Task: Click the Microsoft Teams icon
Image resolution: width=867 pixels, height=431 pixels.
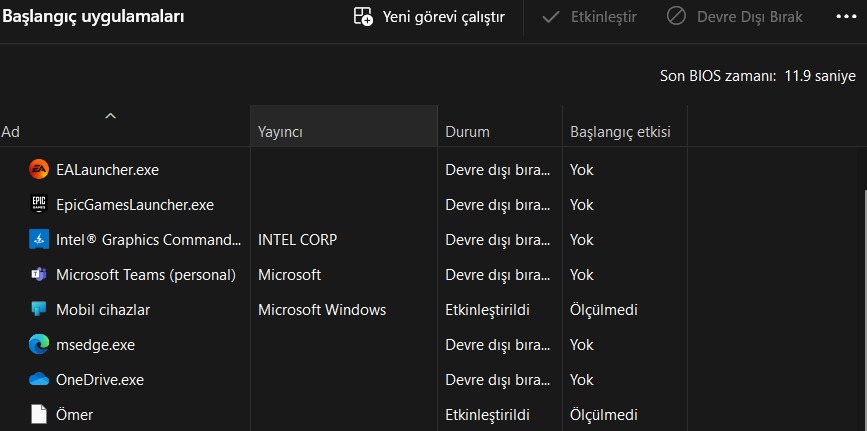Action: point(39,274)
